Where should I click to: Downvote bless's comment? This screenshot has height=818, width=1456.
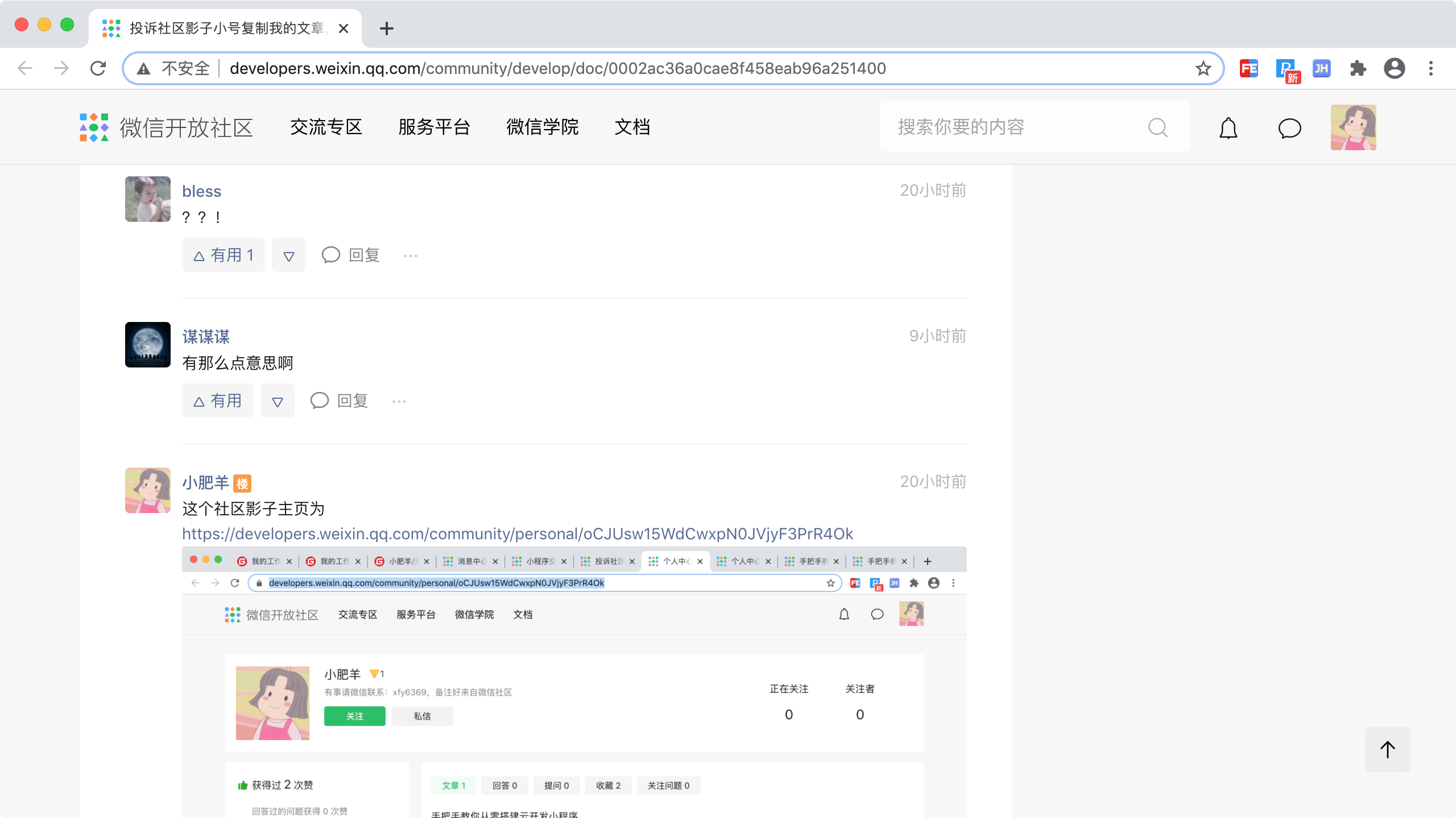pos(288,255)
